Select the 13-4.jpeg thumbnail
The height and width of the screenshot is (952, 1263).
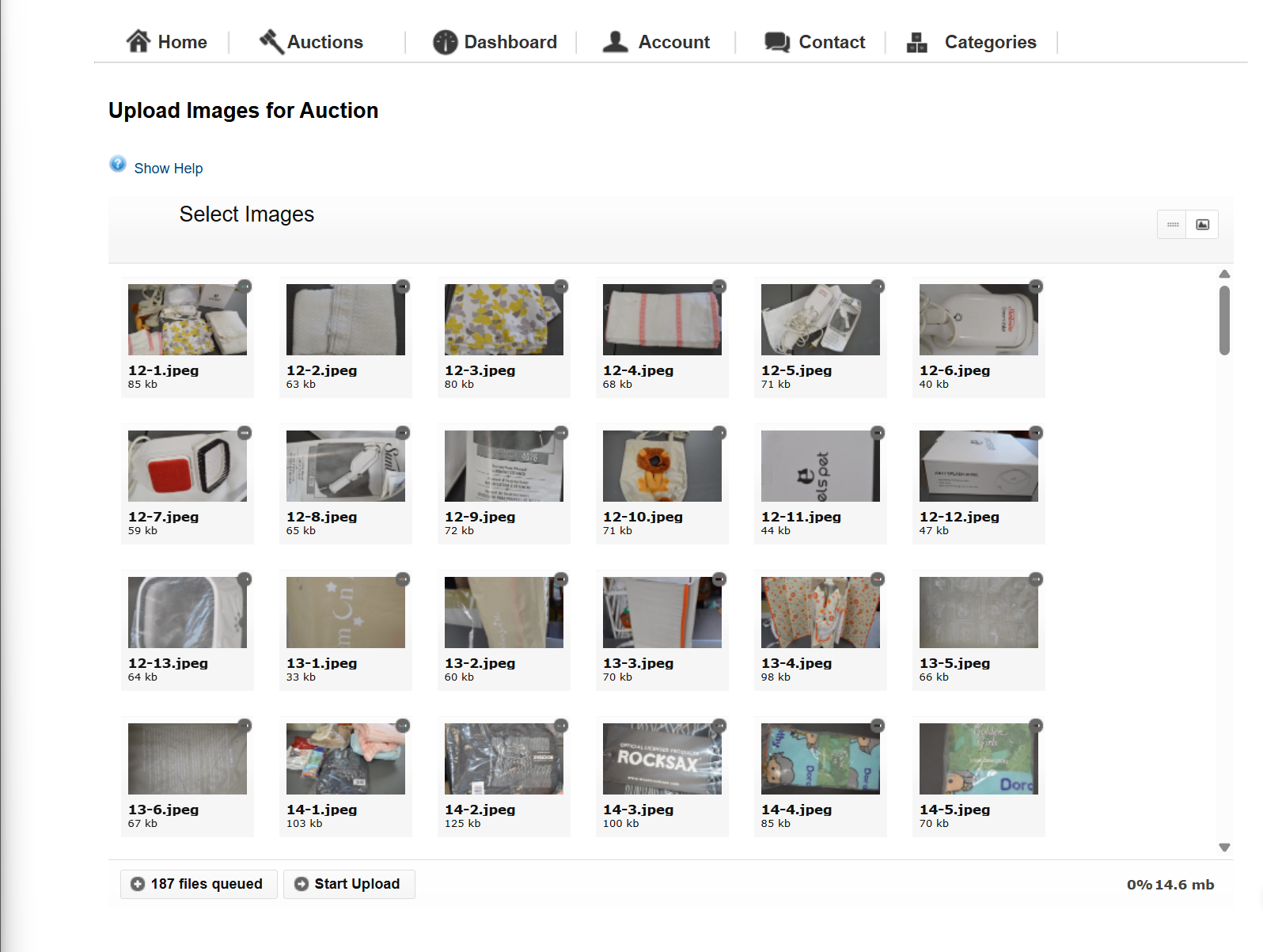(x=821, y=613)
